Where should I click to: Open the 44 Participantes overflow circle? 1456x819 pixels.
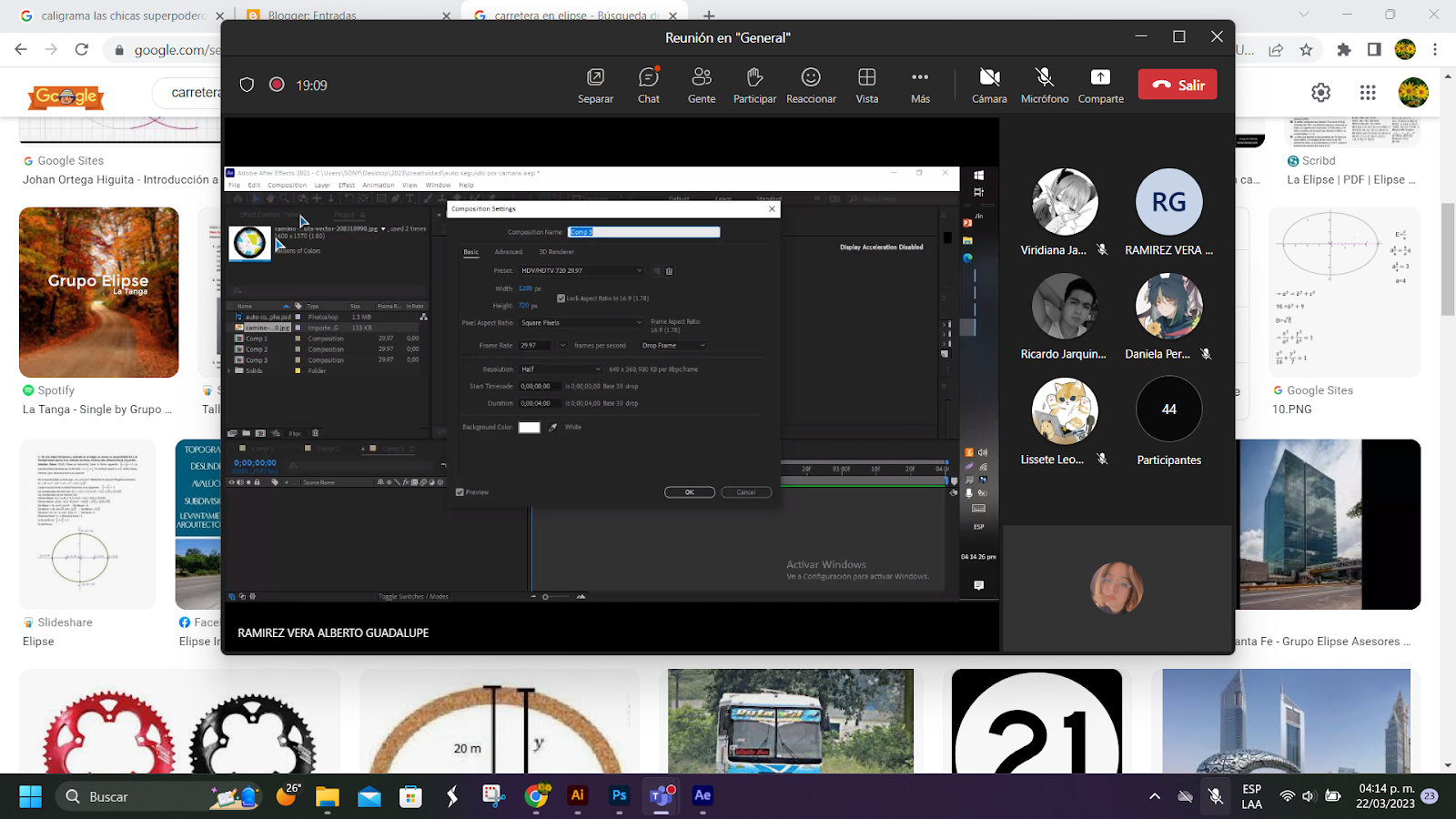pos(1169,409)
